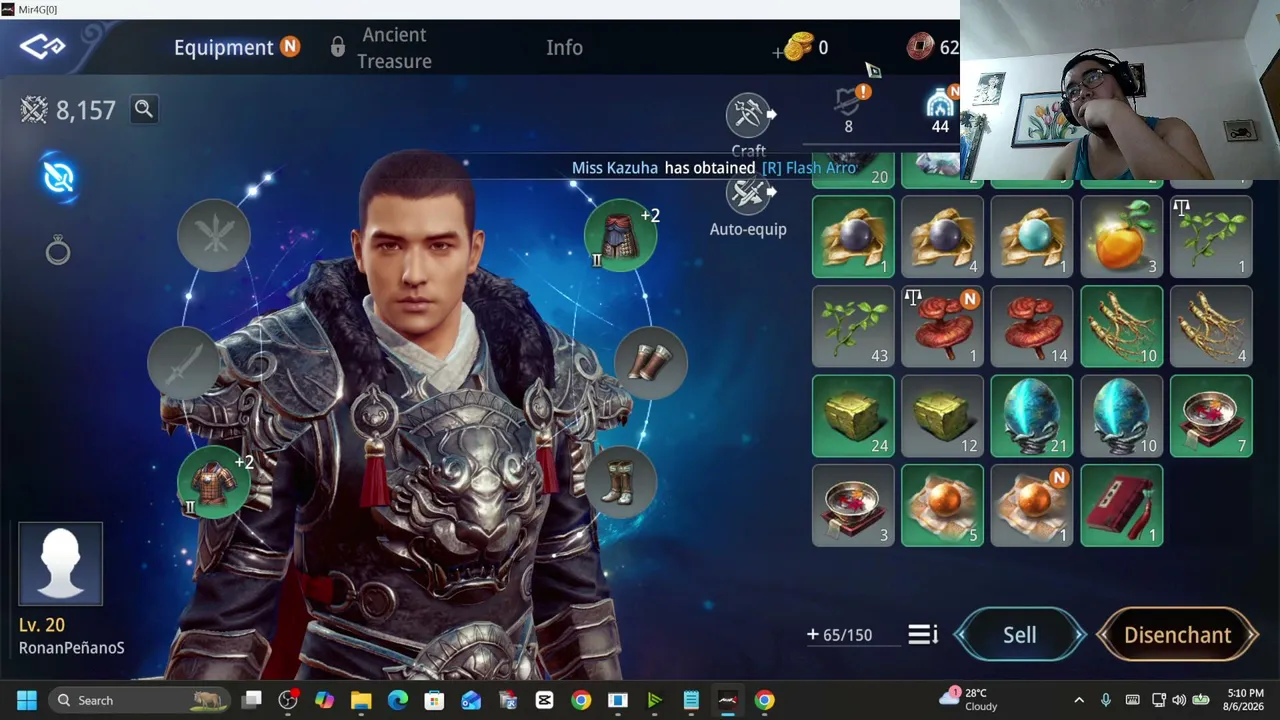Select the green-highlighted purple orb item, count 1
This screenshot has width=1280, height=720.
click(x=853, y=237)
